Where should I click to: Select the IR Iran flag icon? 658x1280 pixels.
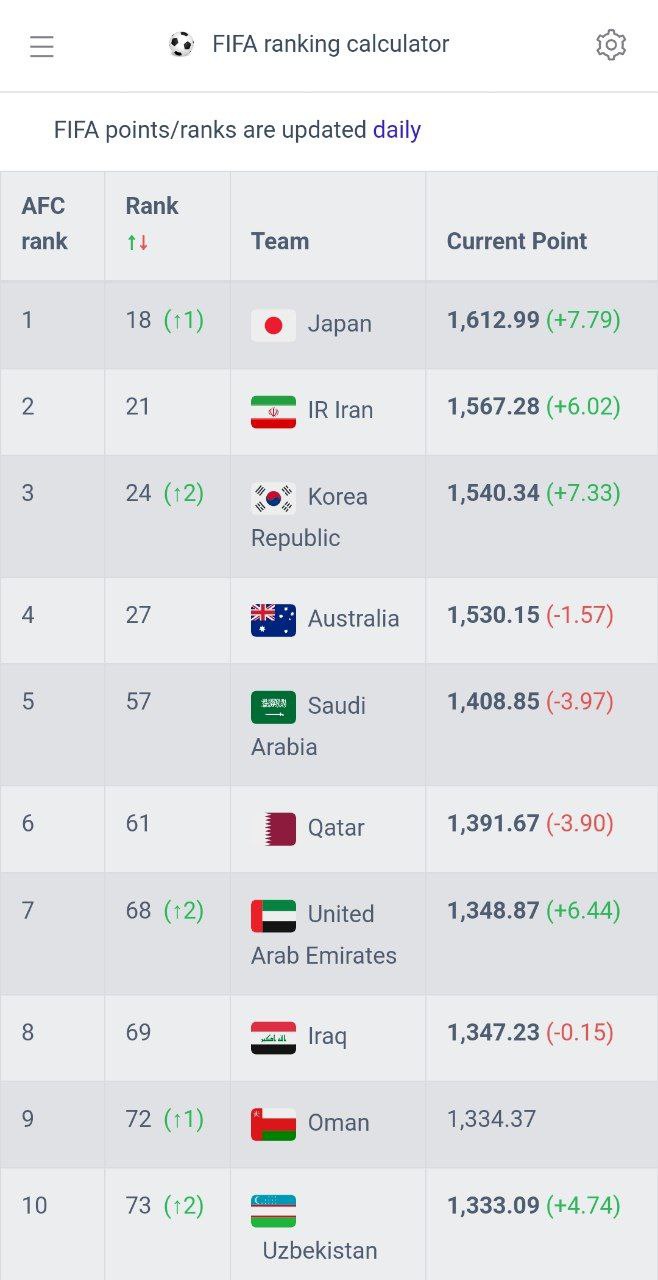pos(273,409)
